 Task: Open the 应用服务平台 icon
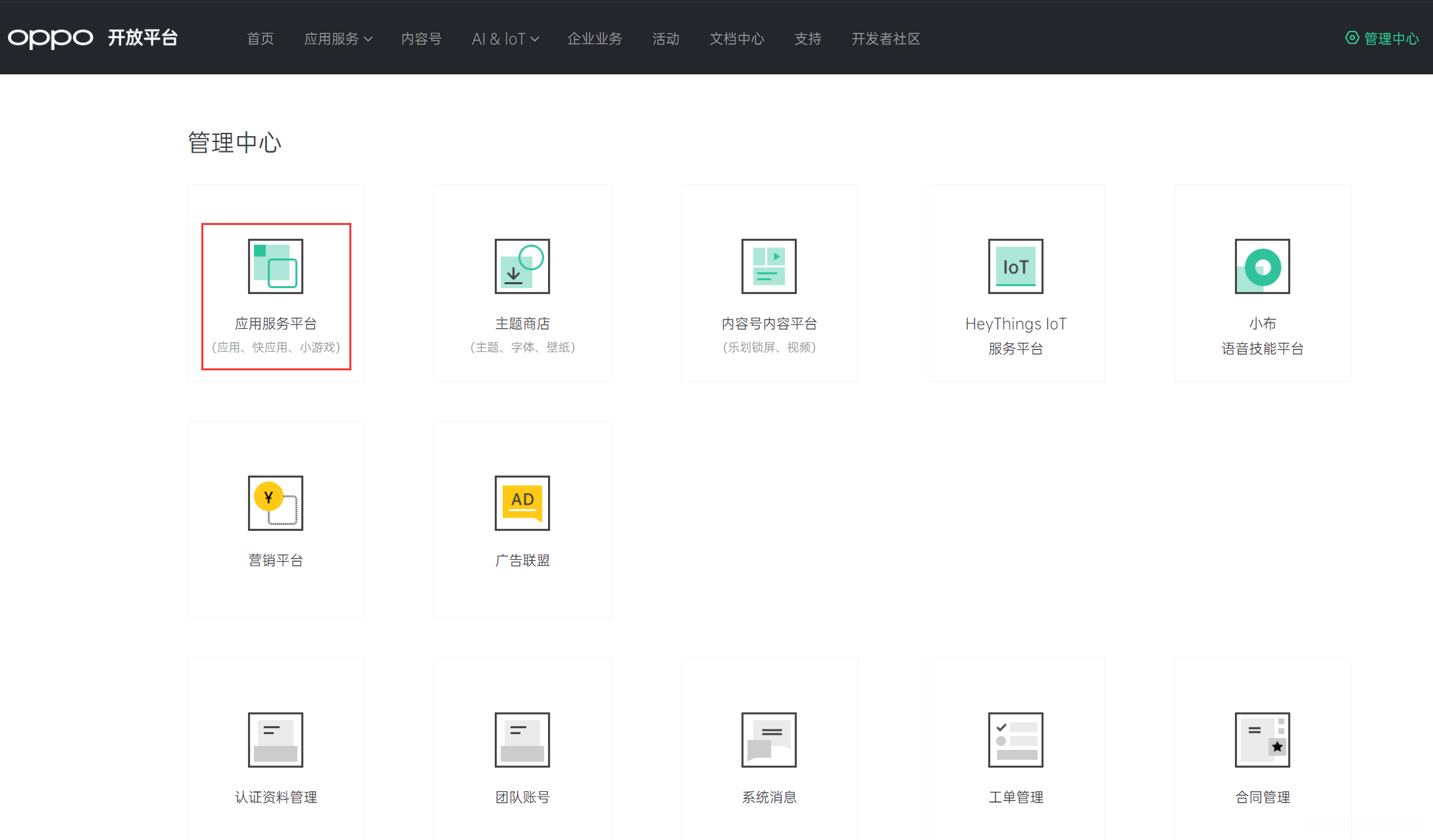point(275,266)
